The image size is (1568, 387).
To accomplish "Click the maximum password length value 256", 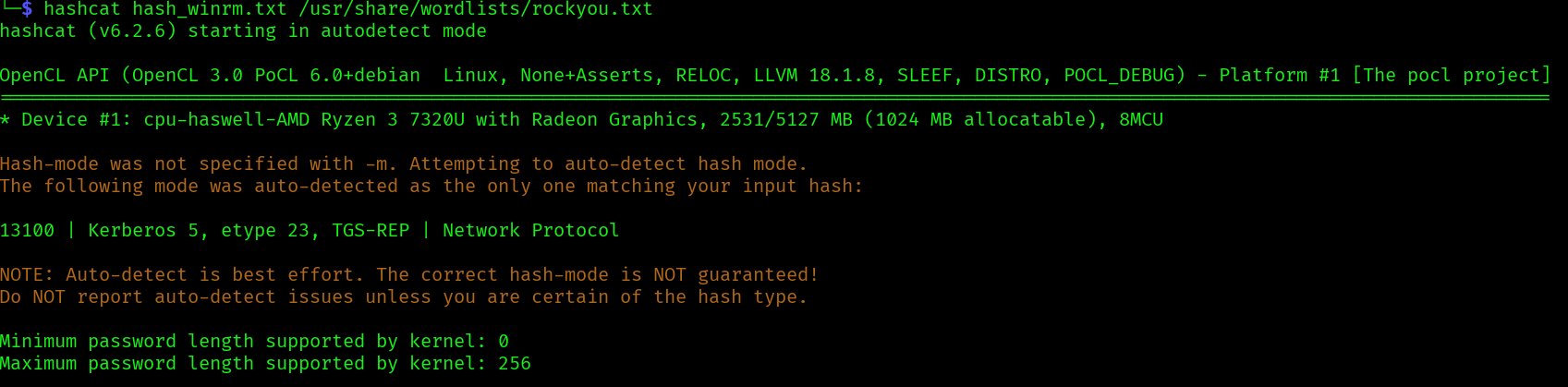I will pyautogui.click(x=515, y=364).
